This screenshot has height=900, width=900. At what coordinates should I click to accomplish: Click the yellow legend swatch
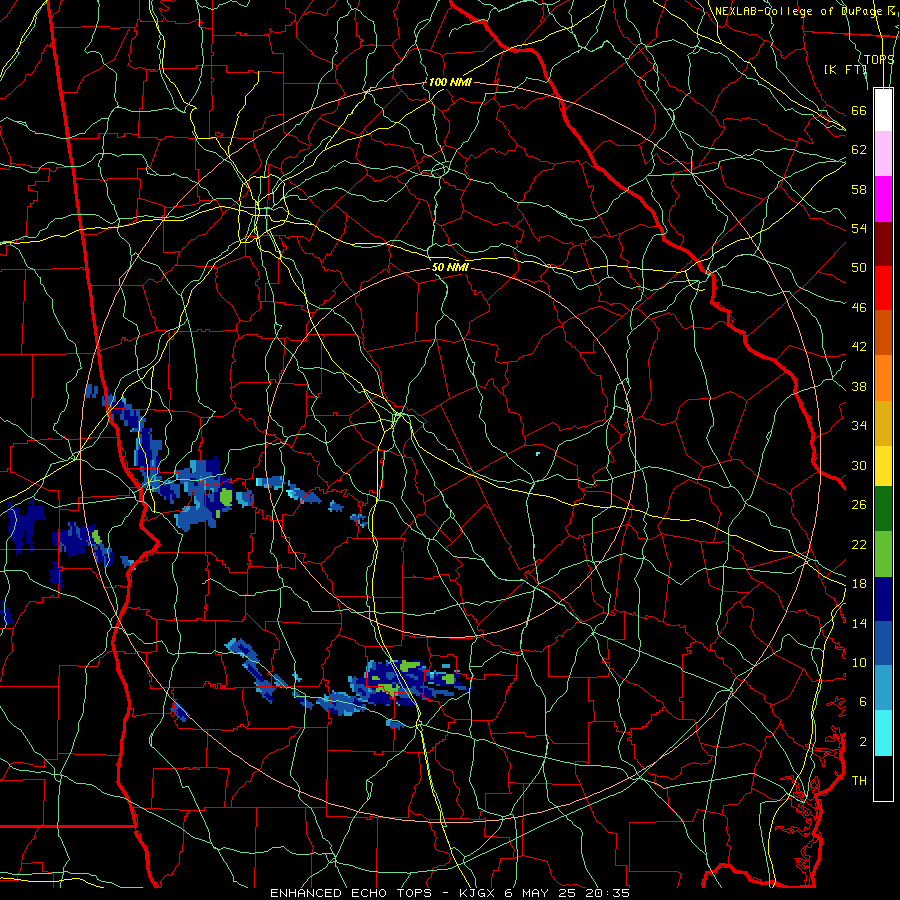[x=883, y=466]
